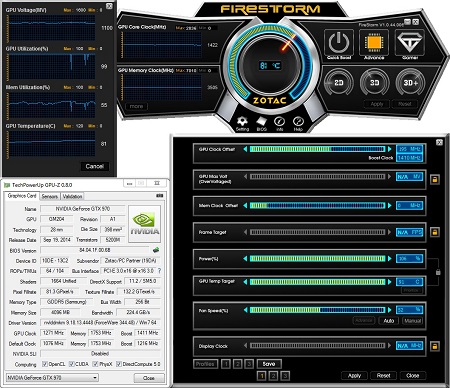Click the Bus Interface question mark
This screenshot has width=450, height=388.
pyautogui.click(x=159, y=271)
